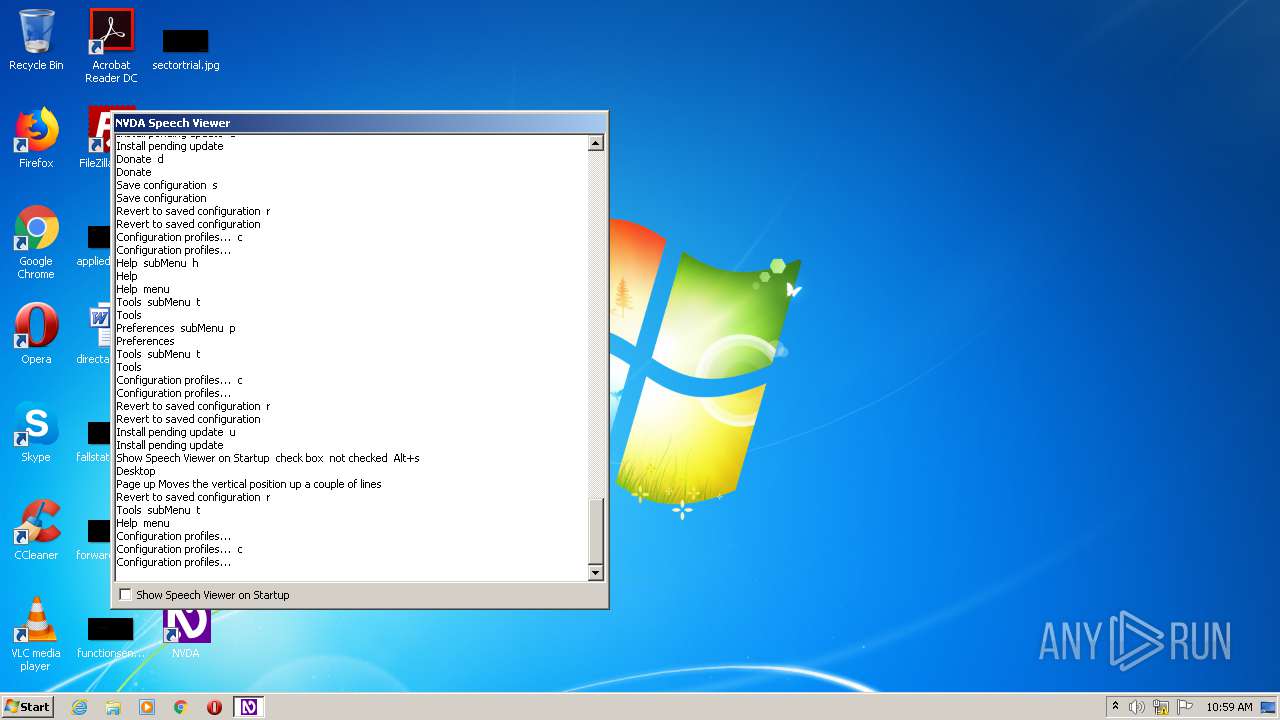Open Google Chrome desktop shortcut
The height and width of the screenshot is (720, 1280).
[36, 242]
